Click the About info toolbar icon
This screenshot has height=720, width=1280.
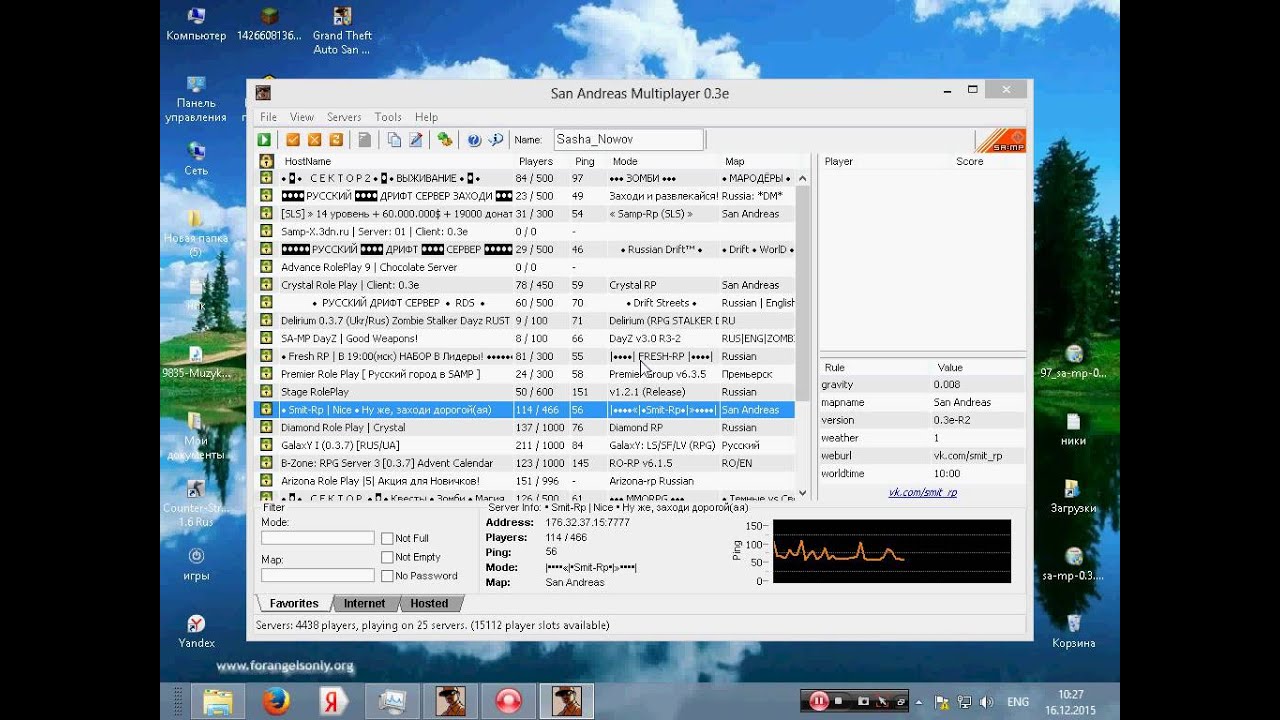495,140
